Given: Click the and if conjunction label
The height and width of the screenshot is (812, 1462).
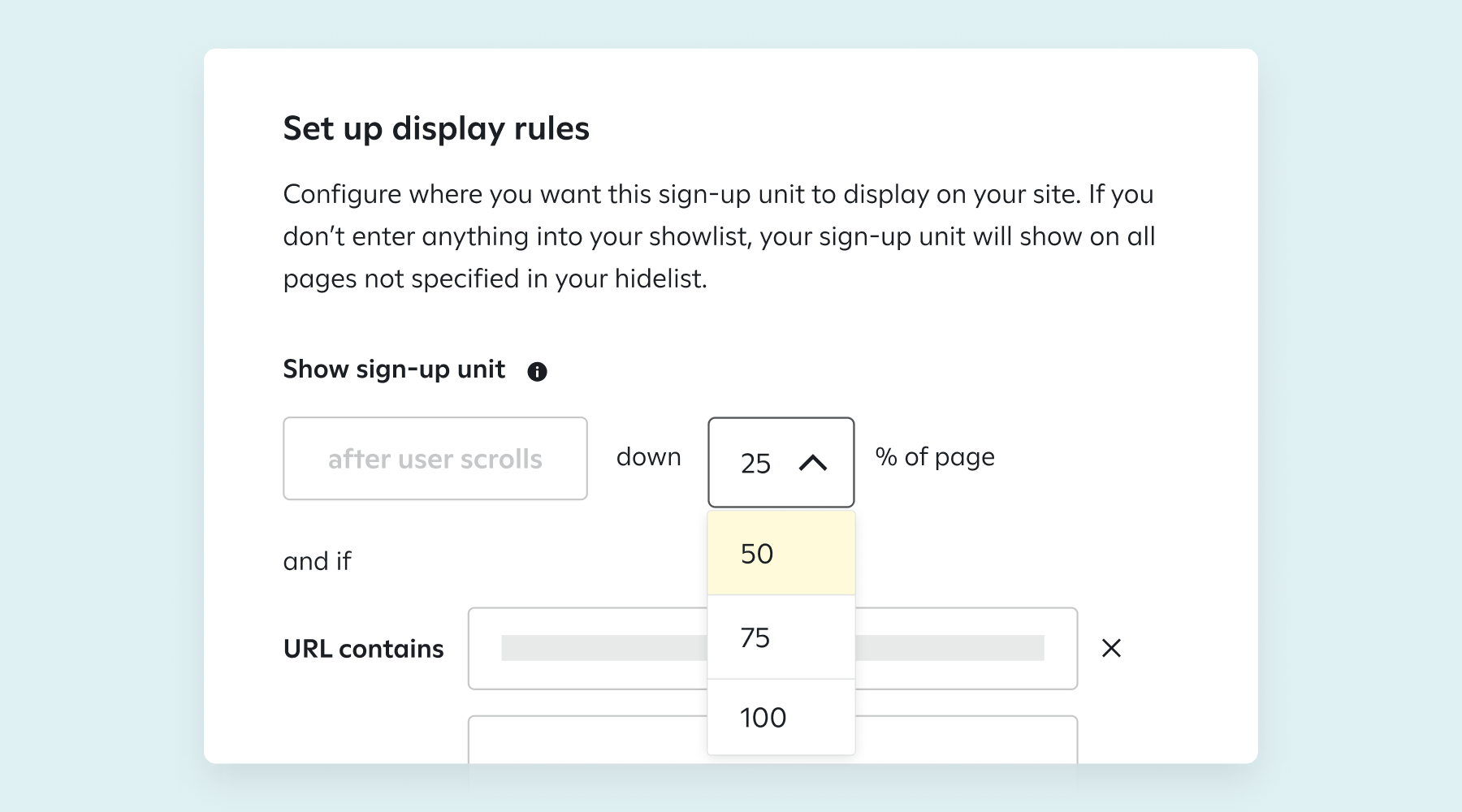Looking at the screenshot, I should 316,560.
